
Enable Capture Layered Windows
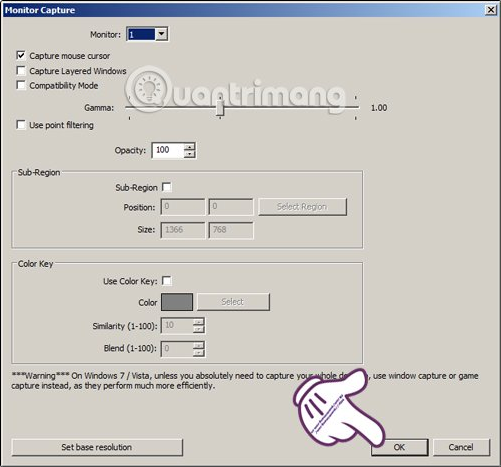pos(21,70)
